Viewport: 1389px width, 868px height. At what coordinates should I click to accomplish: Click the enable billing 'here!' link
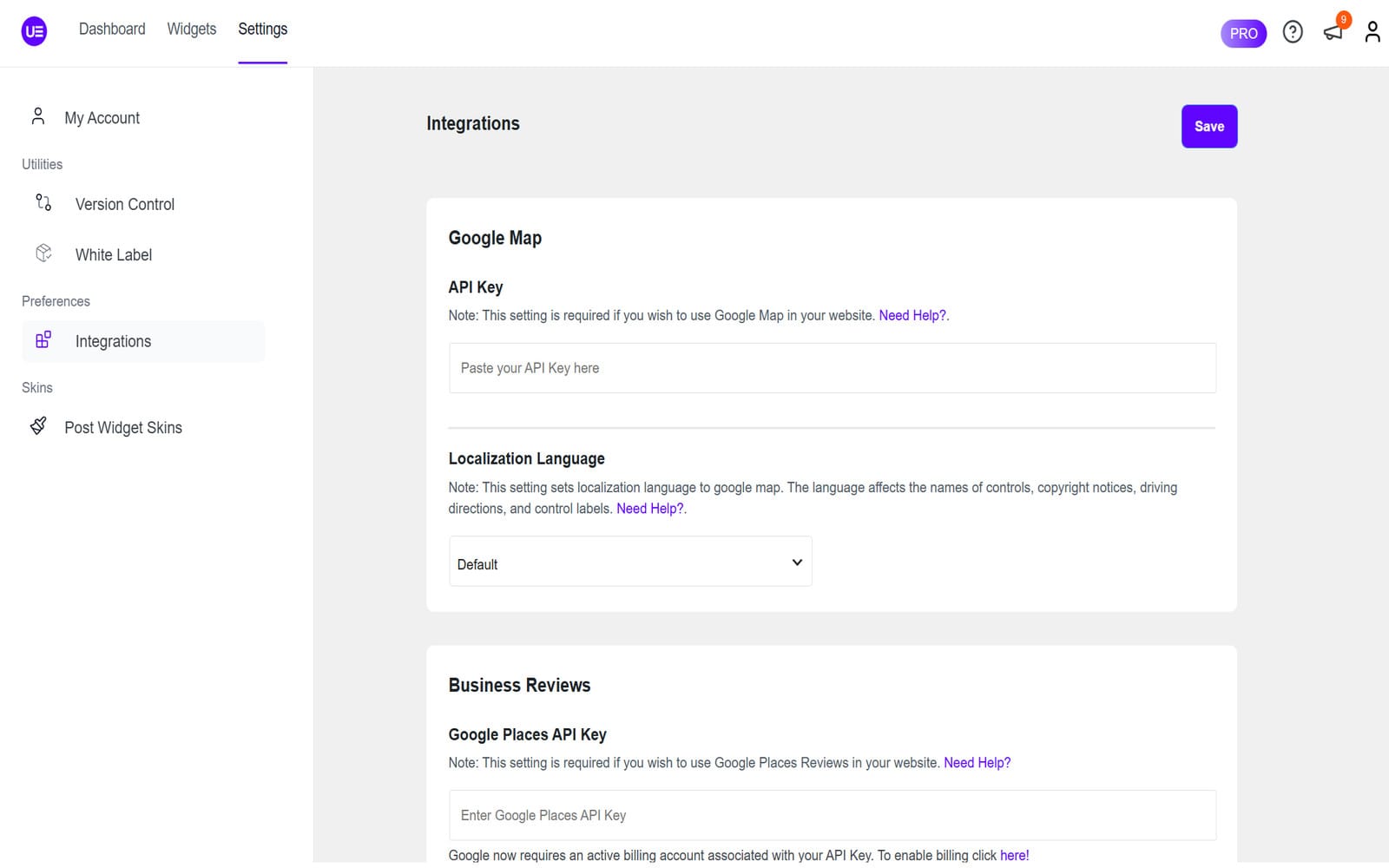[1015, 855]
